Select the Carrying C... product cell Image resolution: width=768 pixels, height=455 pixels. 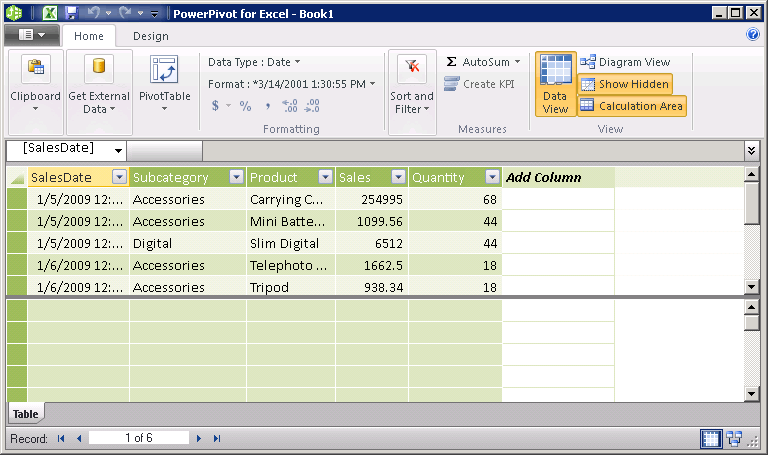tap(291, 199)
